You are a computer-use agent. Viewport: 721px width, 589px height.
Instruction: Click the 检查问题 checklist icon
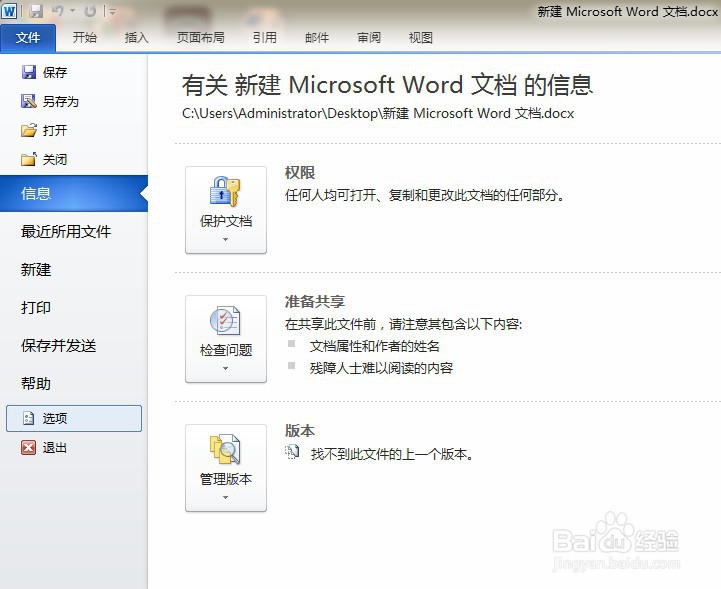[x=225, y=320]
